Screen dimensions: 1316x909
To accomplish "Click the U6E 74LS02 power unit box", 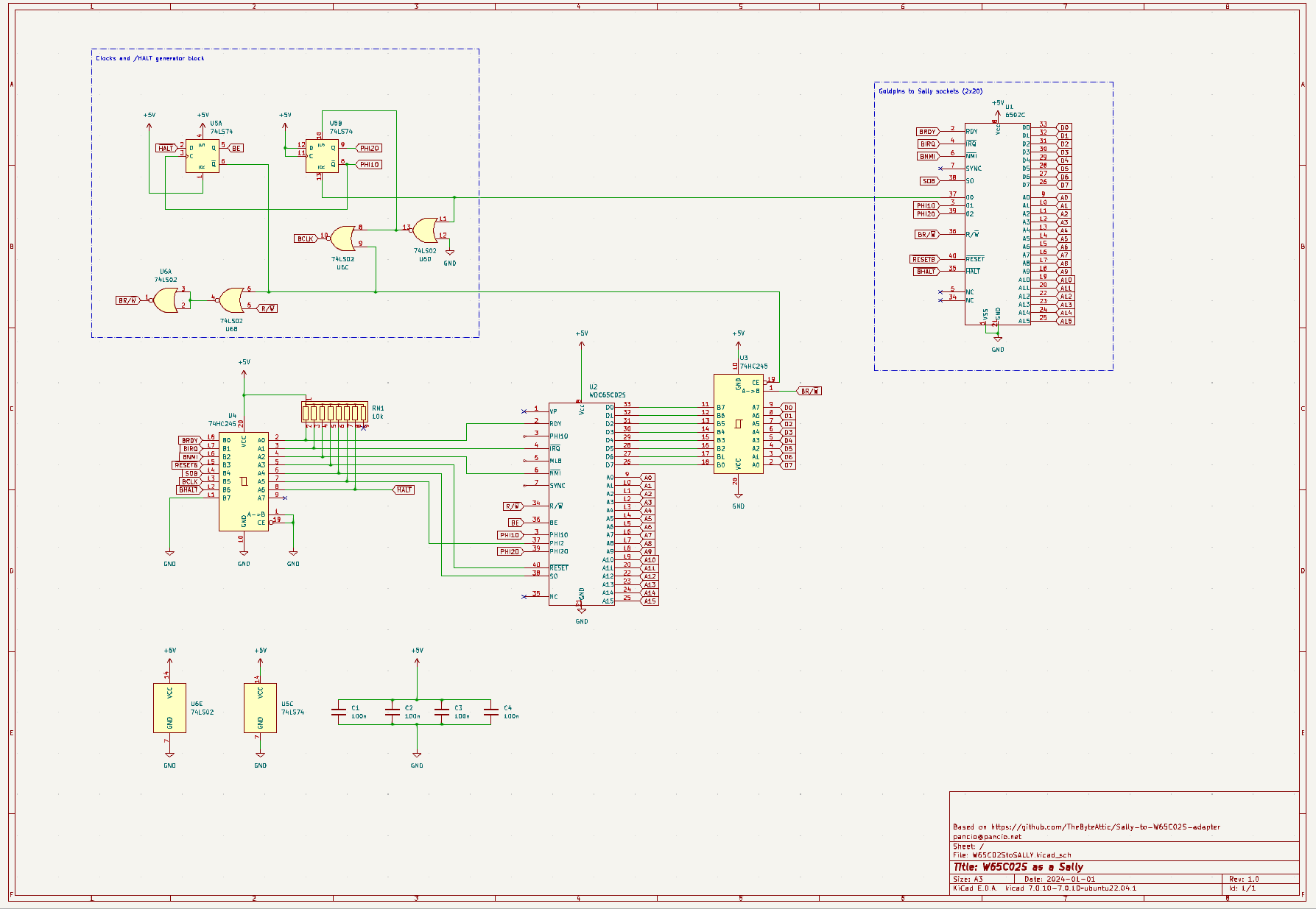I will click(169, 708).
